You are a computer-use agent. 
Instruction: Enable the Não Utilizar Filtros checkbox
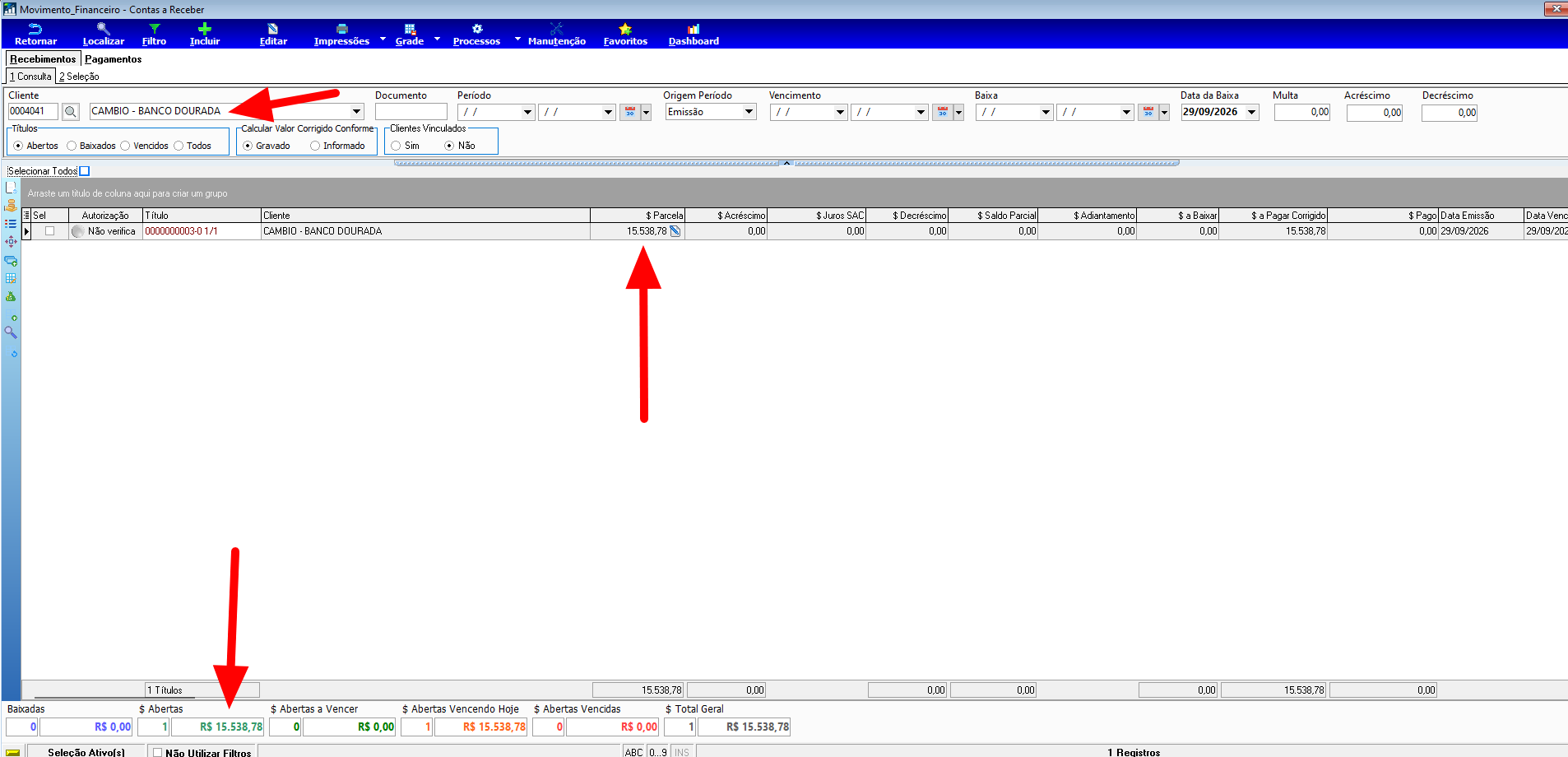coord(157,752)
